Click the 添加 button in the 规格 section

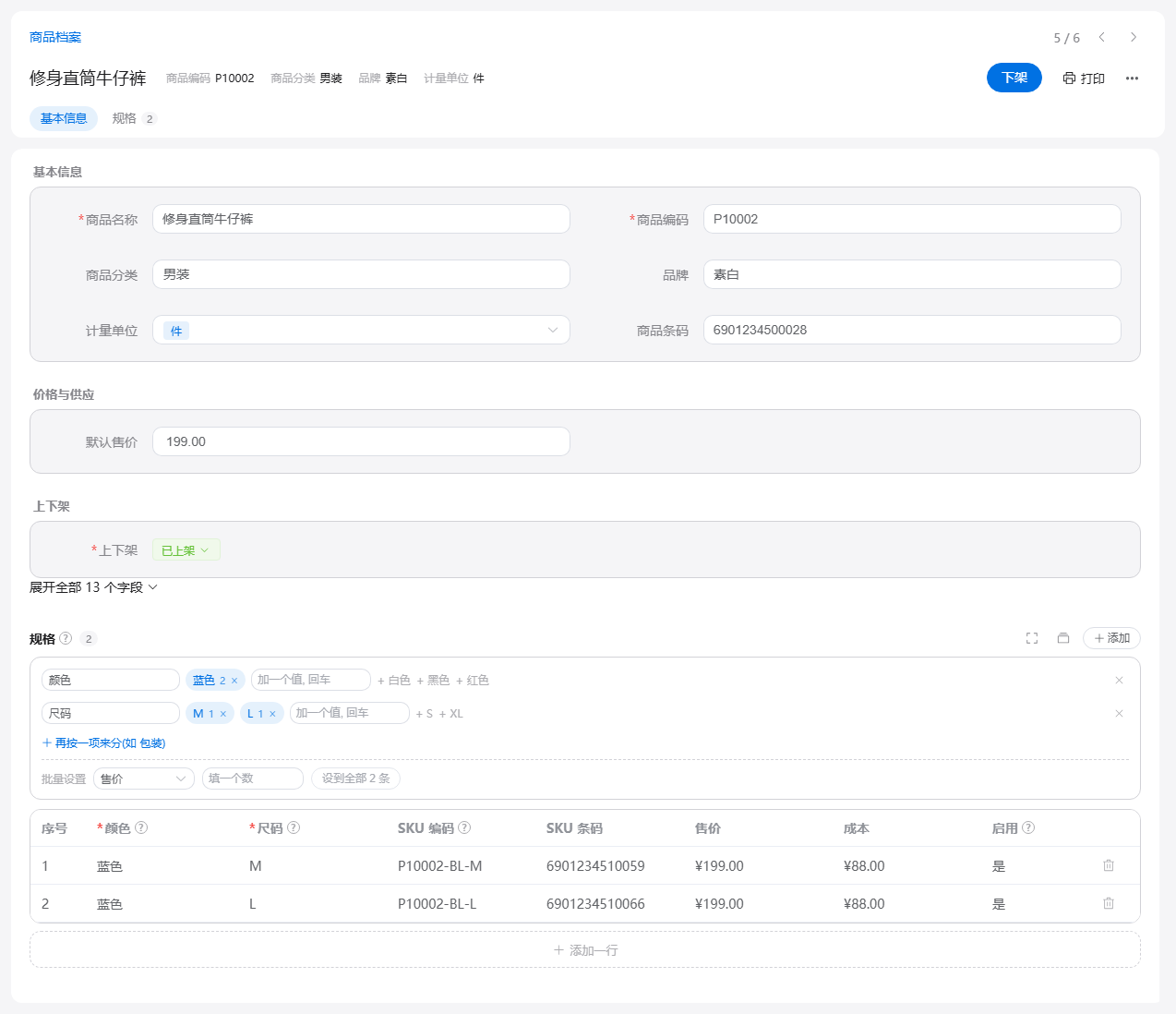point(1111,638)
